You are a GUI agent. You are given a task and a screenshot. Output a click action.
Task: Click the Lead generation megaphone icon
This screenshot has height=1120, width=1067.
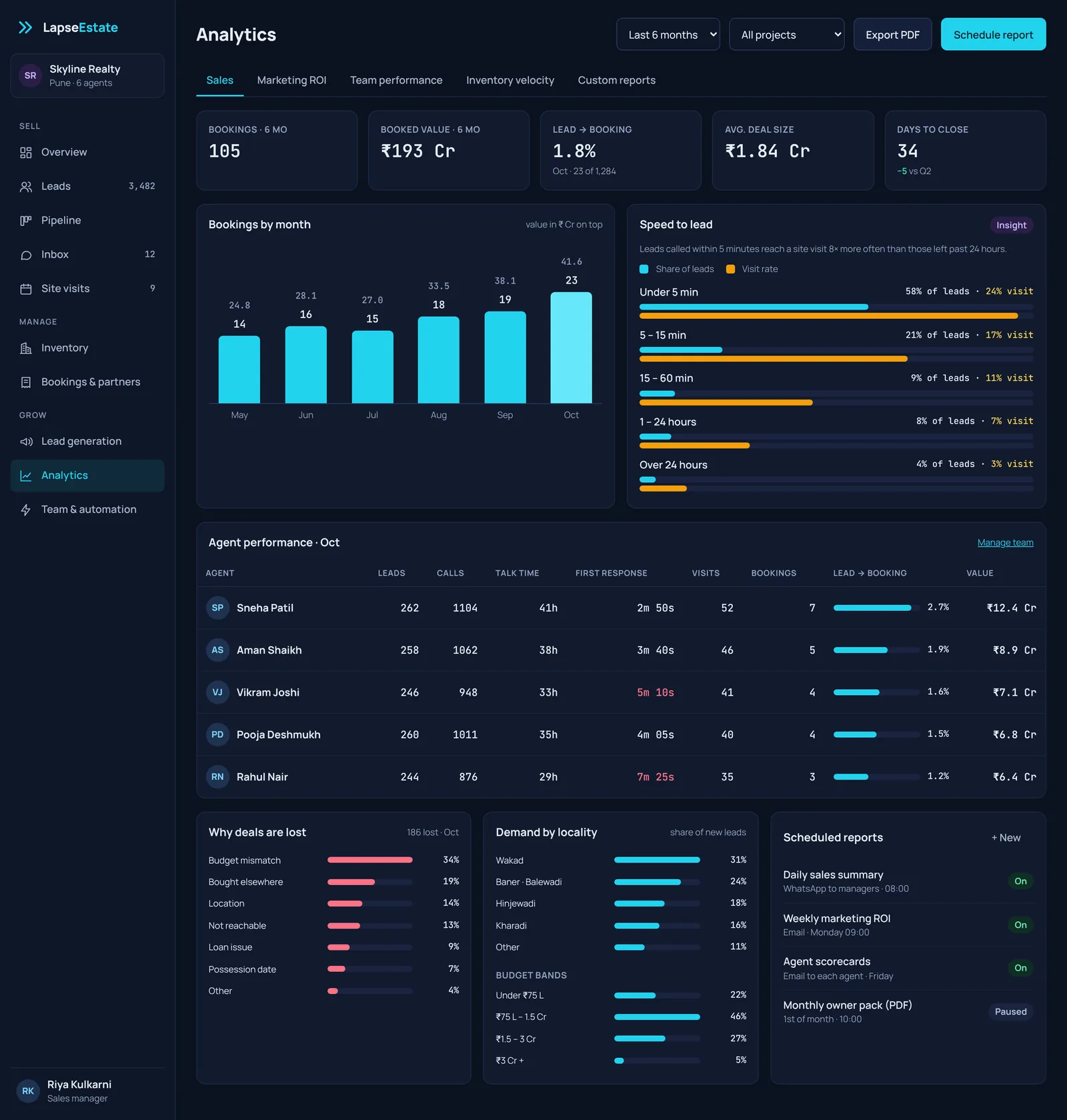tap(26, 442)
